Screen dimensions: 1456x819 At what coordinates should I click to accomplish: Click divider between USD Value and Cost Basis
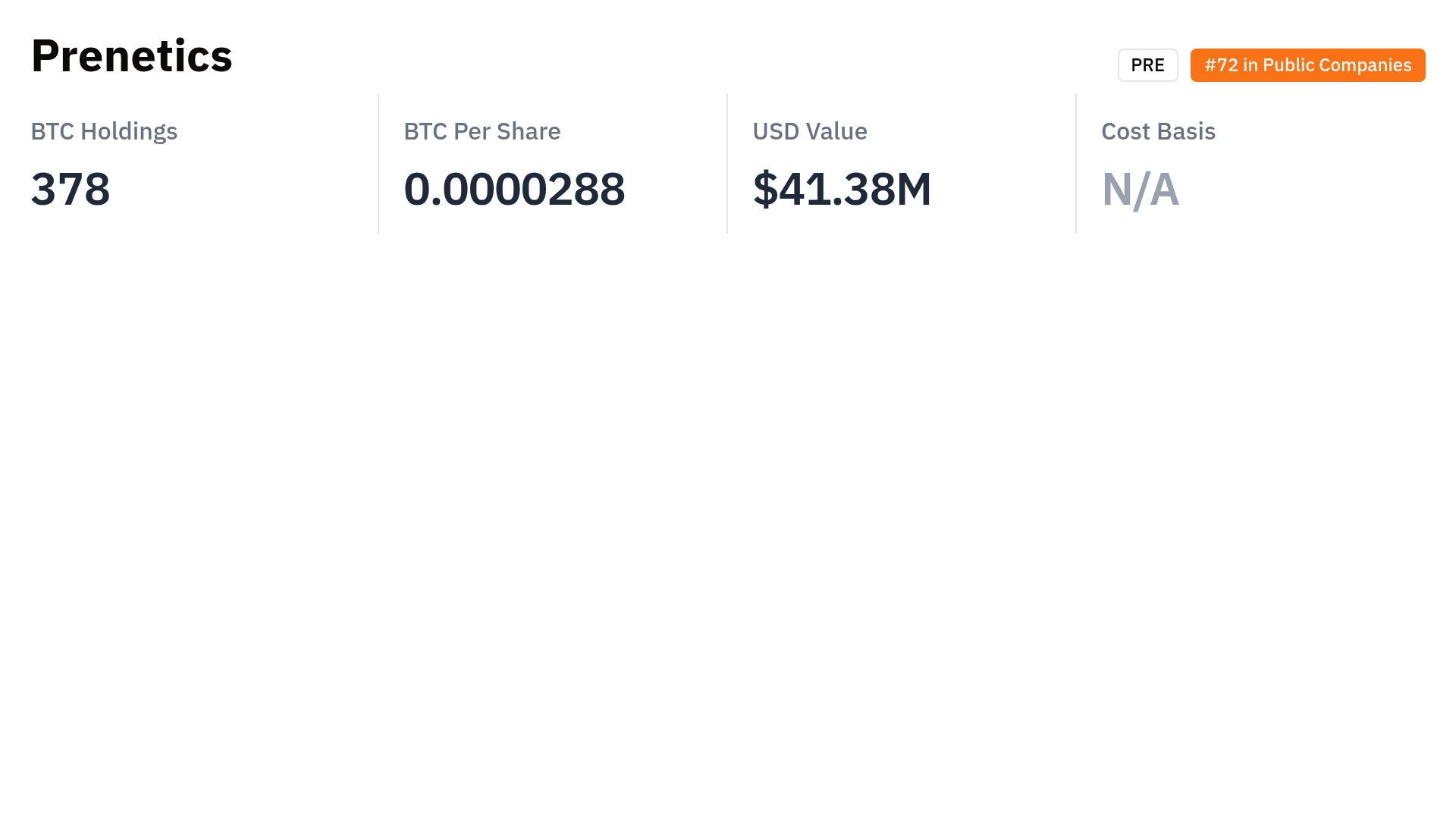pyautogui.click(x=1076, y=164)
